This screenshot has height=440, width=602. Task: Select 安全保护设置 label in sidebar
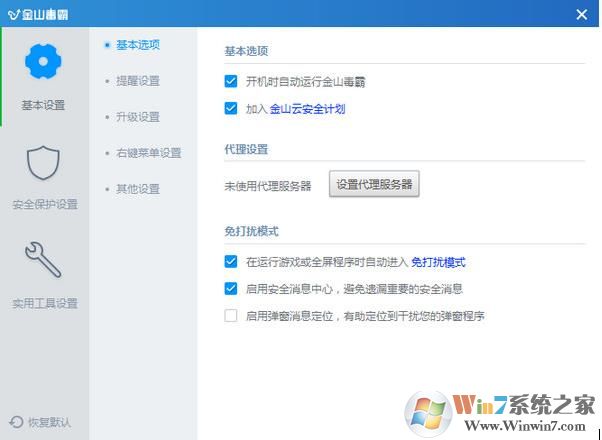(x=45, y=204)
